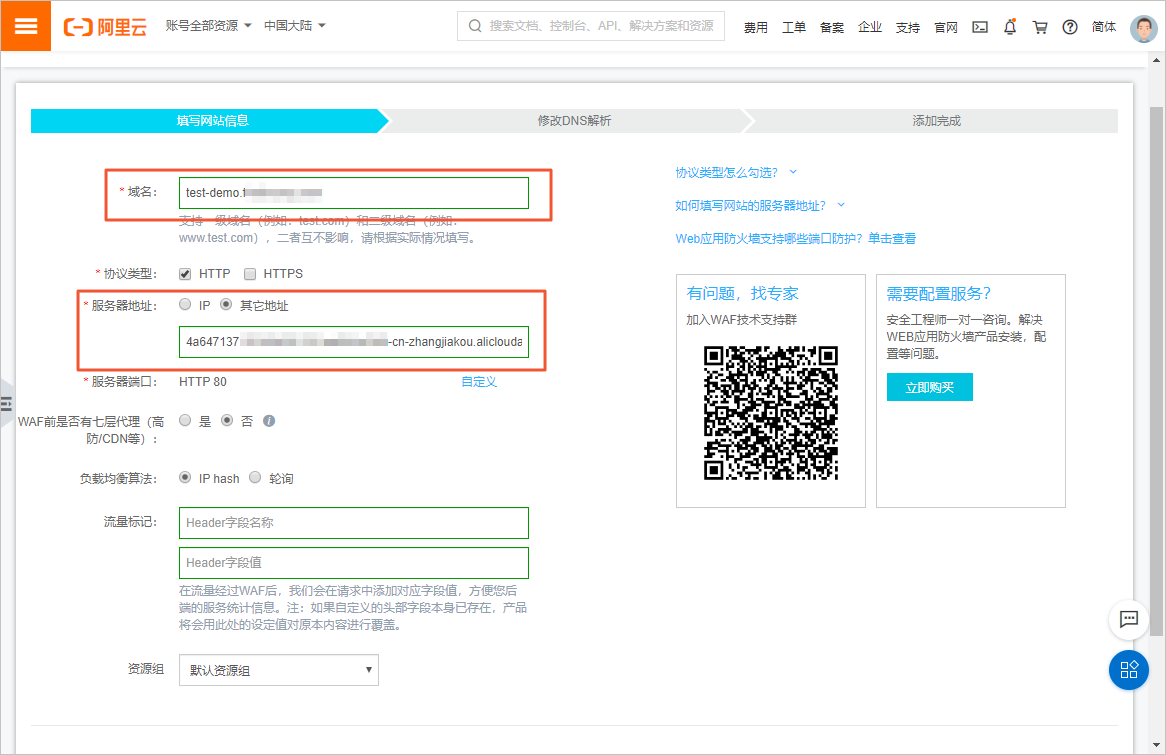Switch language via 简体
The height and width of the screenshot is (755, 1166).
coord(1104,28)
